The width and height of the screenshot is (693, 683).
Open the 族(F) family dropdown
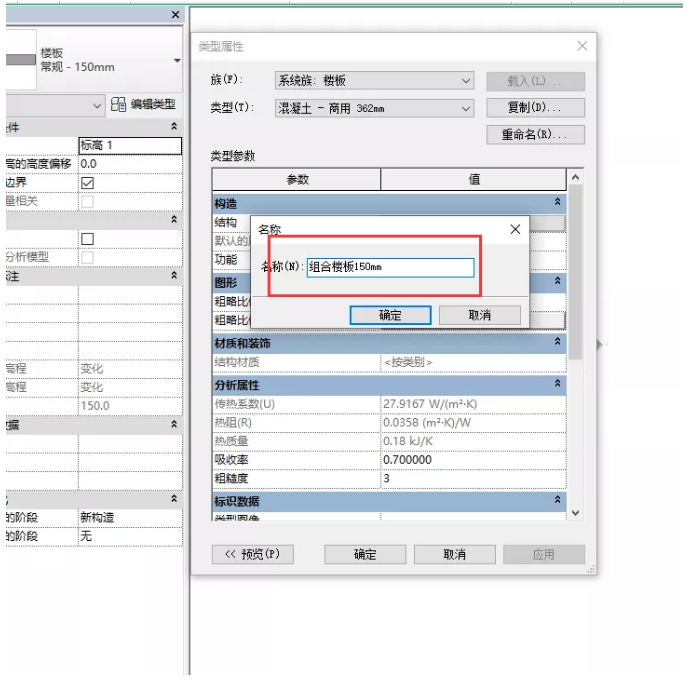(465, 81)
